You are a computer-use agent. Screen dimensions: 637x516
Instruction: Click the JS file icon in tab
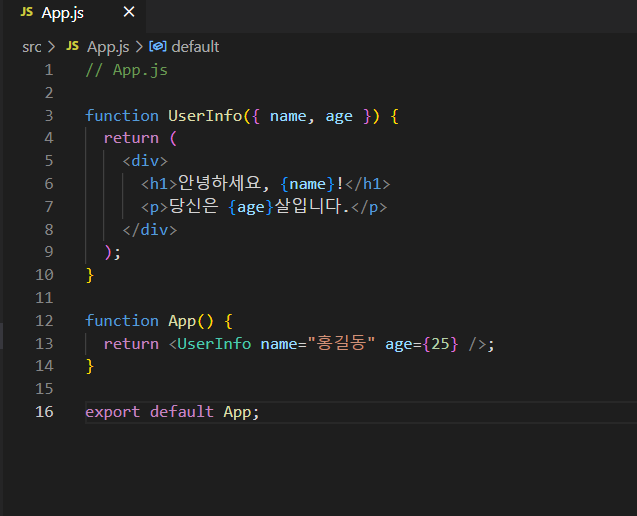point(26,12)
